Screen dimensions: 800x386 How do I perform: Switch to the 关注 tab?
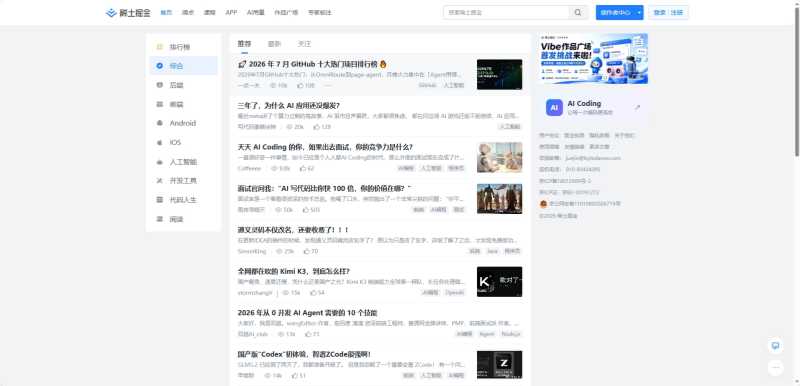point(304,44)
